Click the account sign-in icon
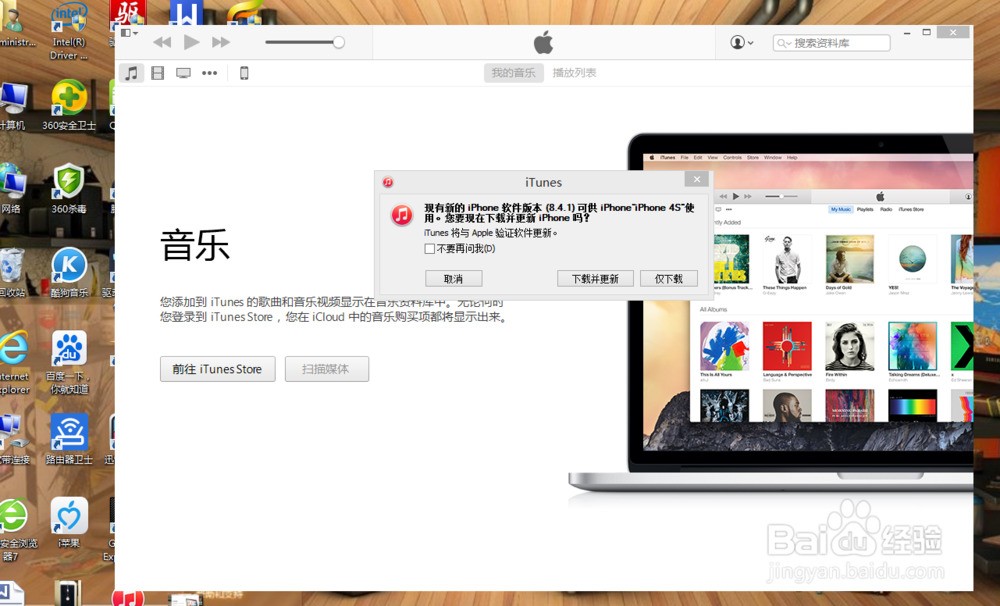Image resolution: width=1000 pixels, height=606 pixels. (737, 42)
